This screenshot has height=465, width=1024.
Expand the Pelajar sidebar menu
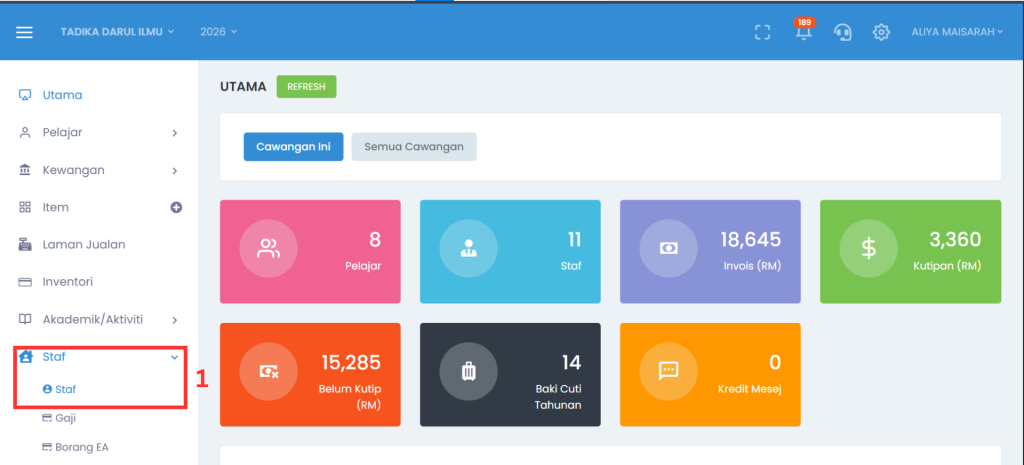(99, 133)
